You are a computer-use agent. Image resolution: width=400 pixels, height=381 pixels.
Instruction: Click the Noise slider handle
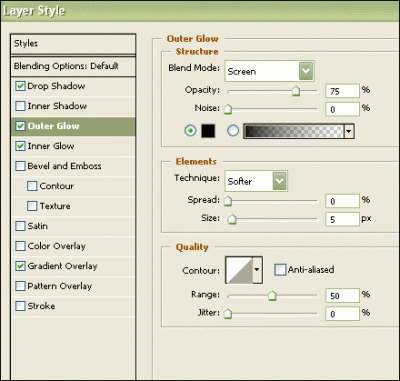tap(228, 109)
